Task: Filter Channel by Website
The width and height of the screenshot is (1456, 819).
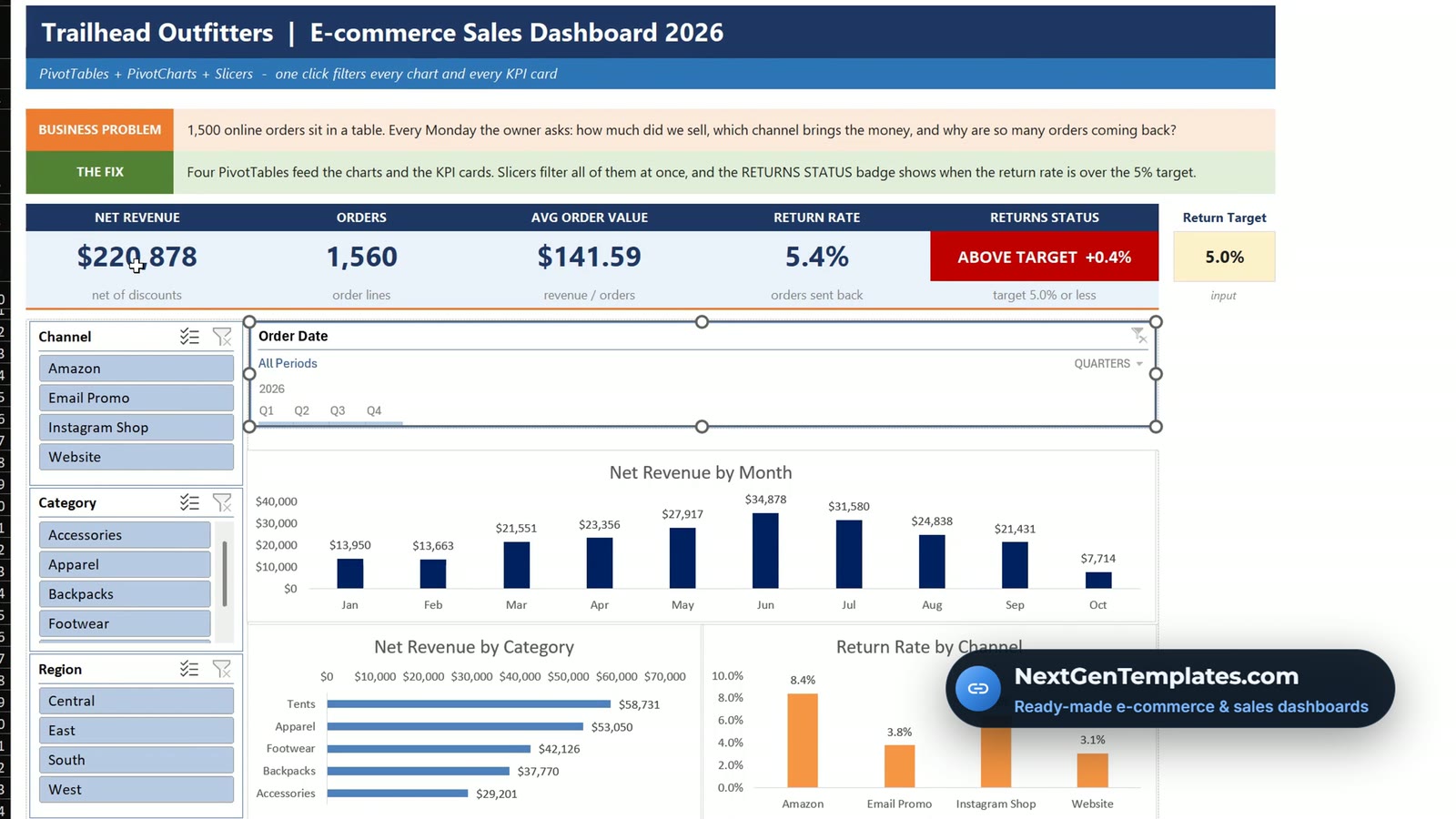Action: coord(136,457)
